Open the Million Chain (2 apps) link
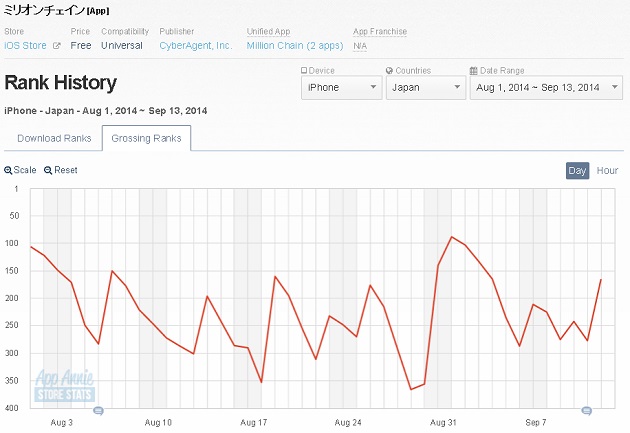 [x=295, y=45]
